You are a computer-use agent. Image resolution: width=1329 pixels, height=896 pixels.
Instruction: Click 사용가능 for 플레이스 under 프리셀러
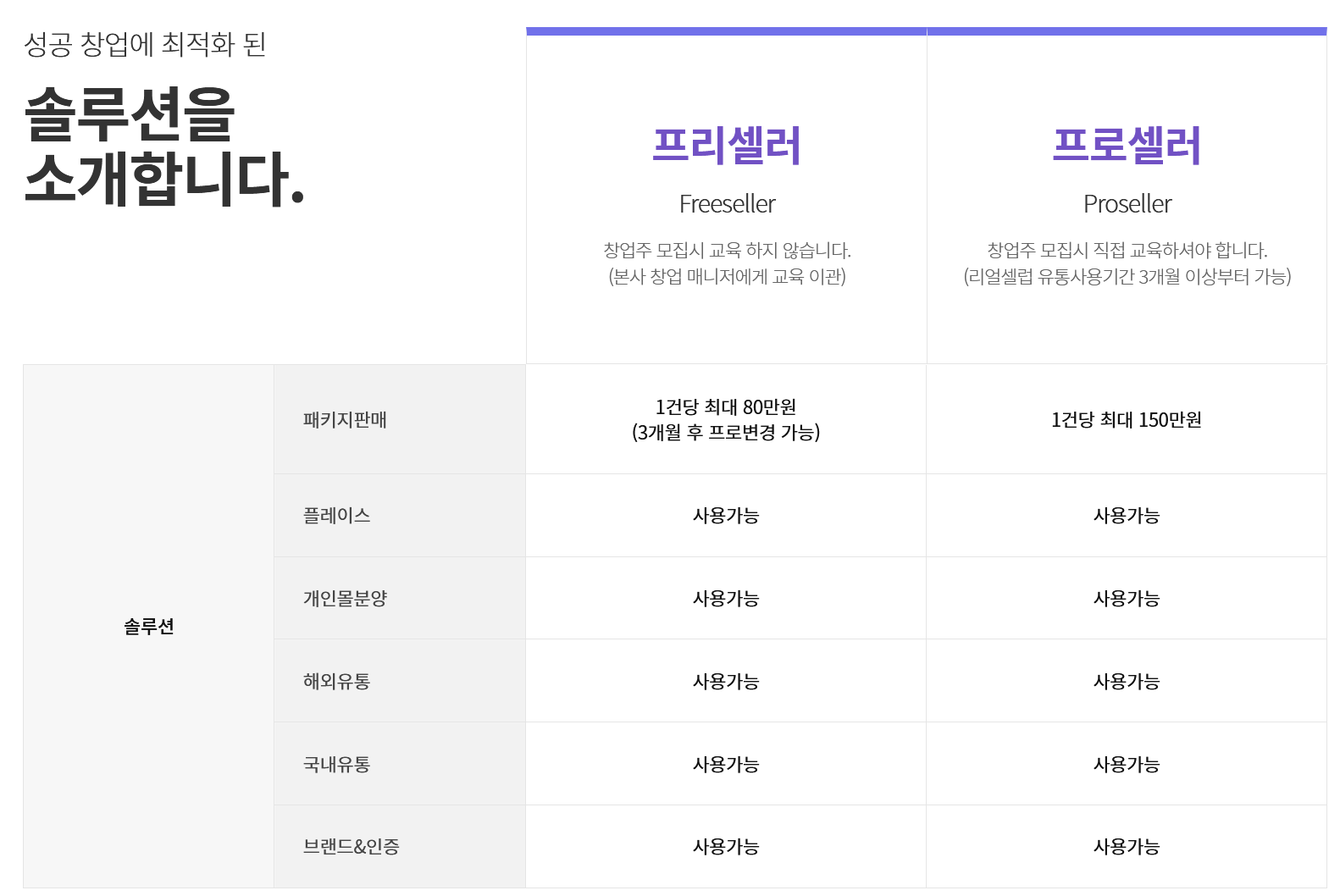click(x=726, y=516)
